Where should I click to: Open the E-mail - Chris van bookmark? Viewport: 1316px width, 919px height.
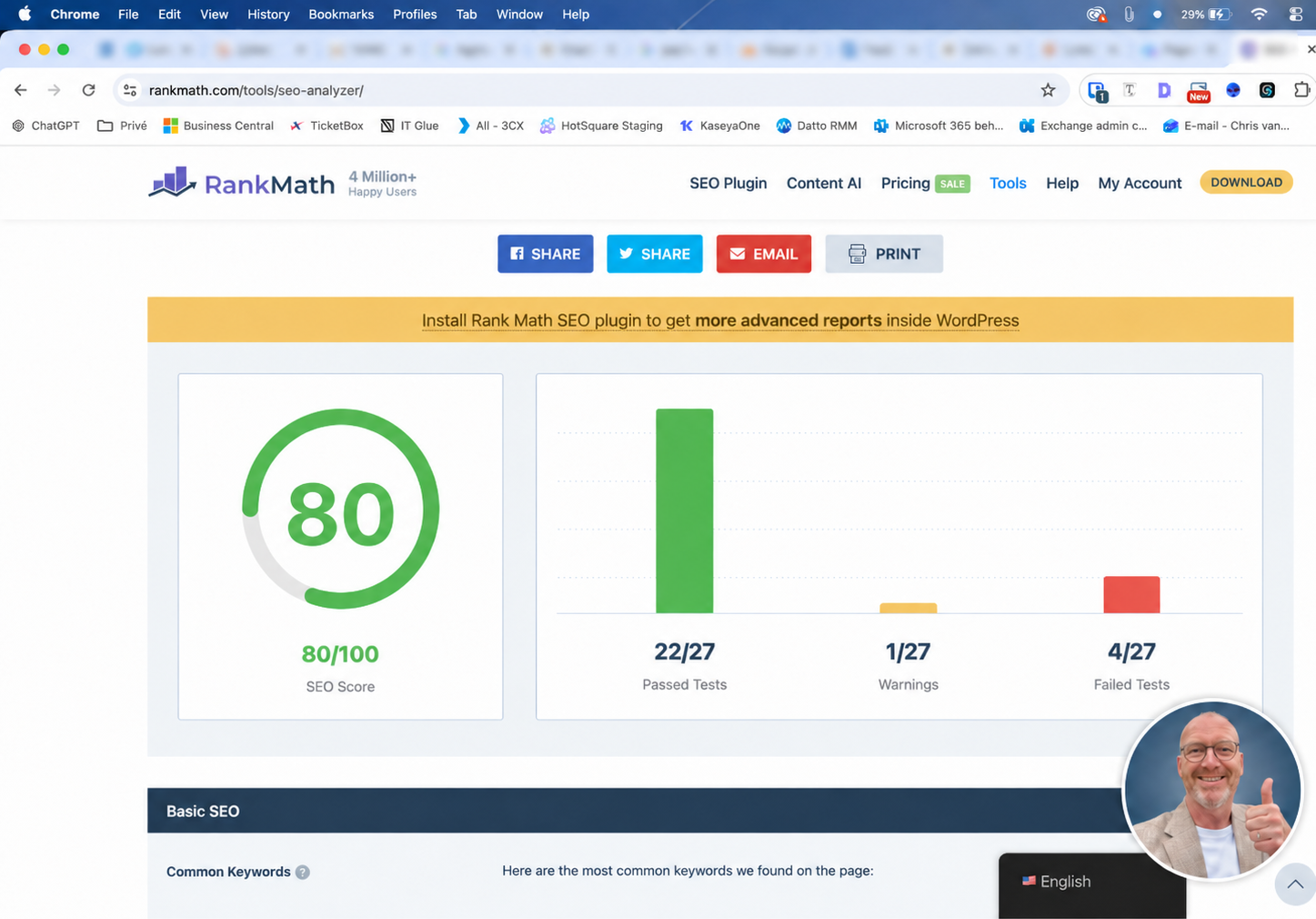pos(1226,126)
